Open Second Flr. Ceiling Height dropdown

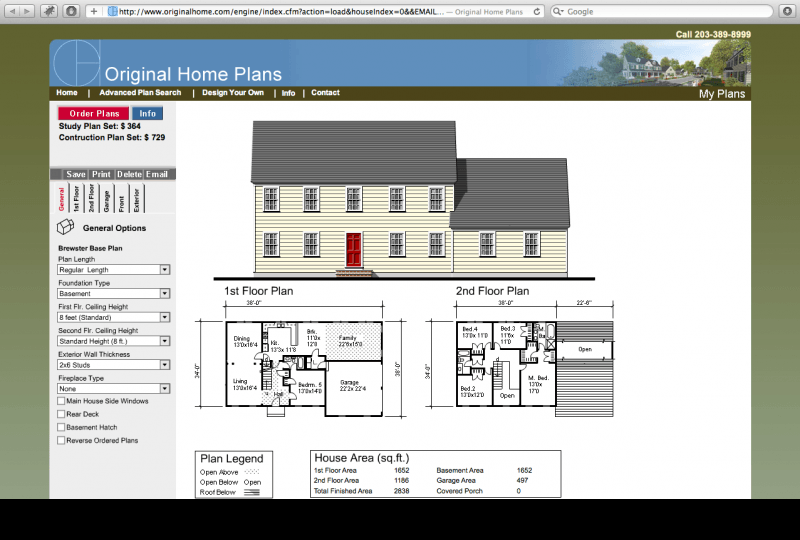[x=114, y=341]
